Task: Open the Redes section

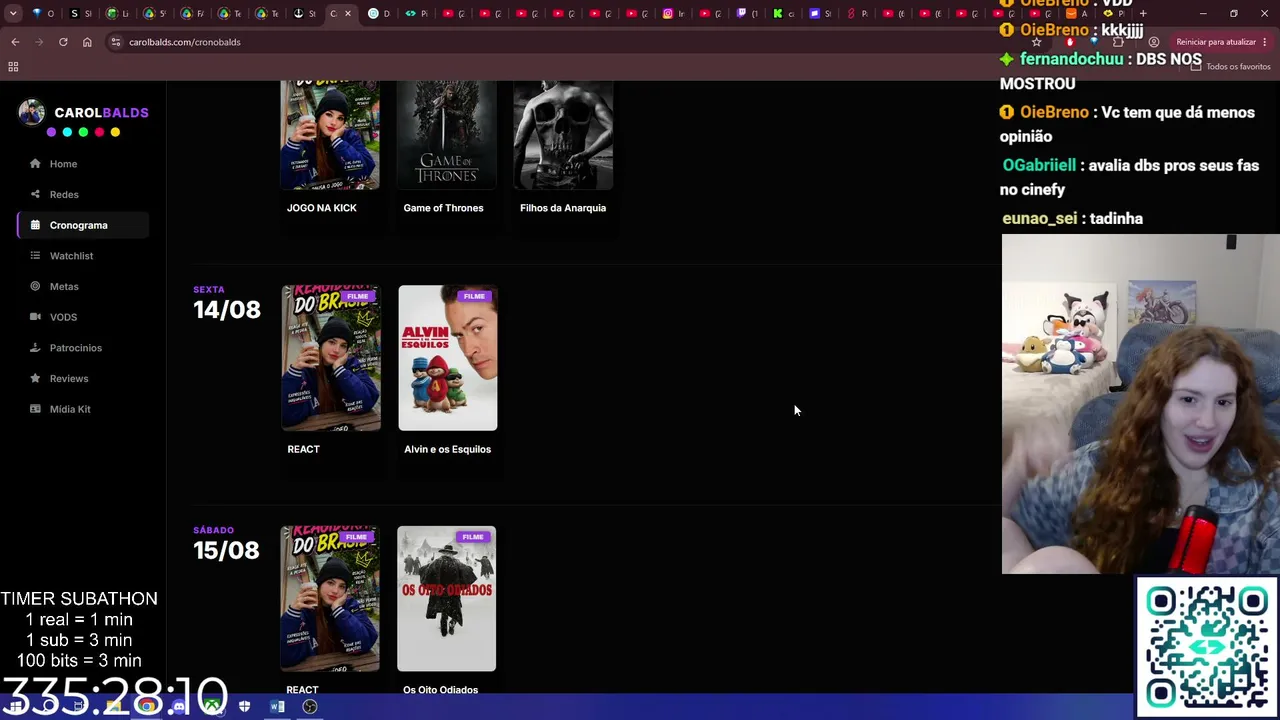Action: click(x=64, y=195)
